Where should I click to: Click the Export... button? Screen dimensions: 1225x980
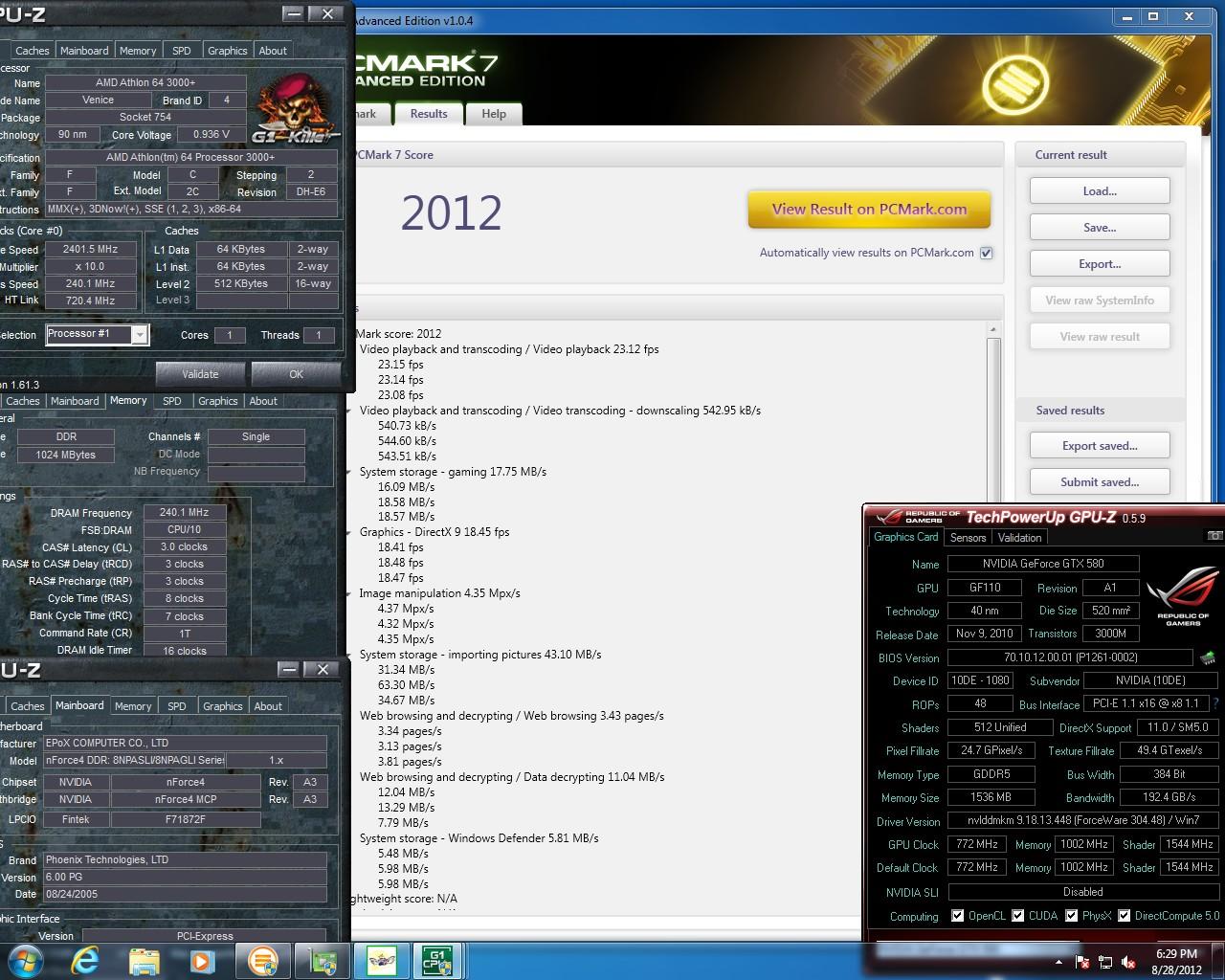coord(1100,263)
